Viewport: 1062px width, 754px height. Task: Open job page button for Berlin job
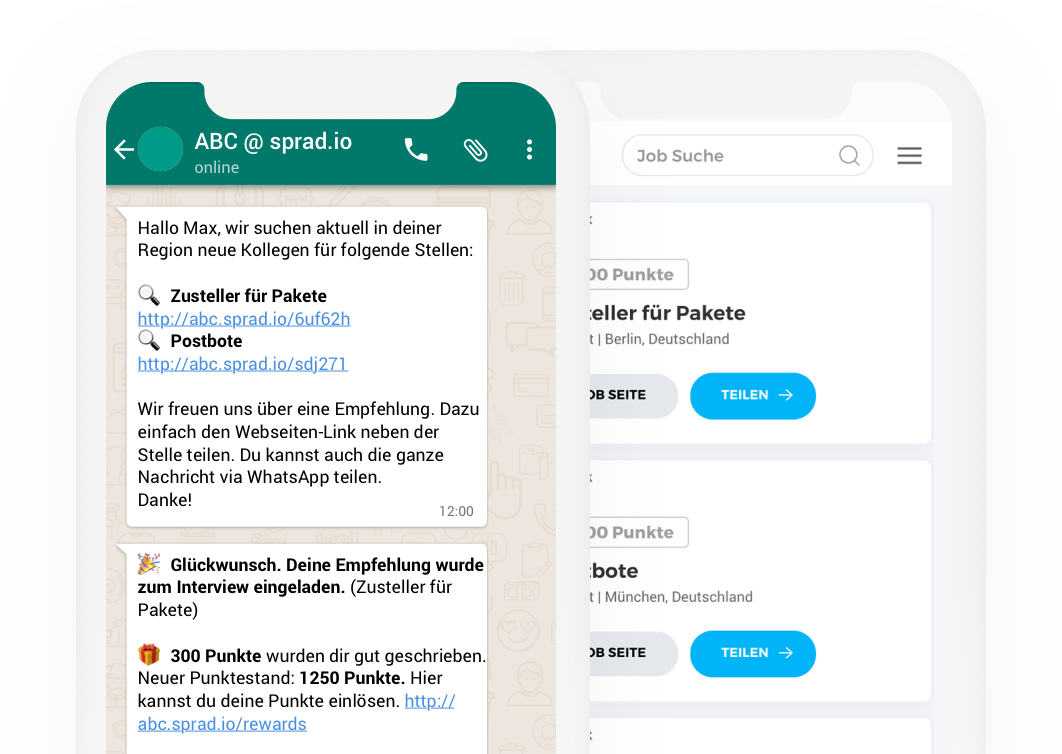coord(633,396)
